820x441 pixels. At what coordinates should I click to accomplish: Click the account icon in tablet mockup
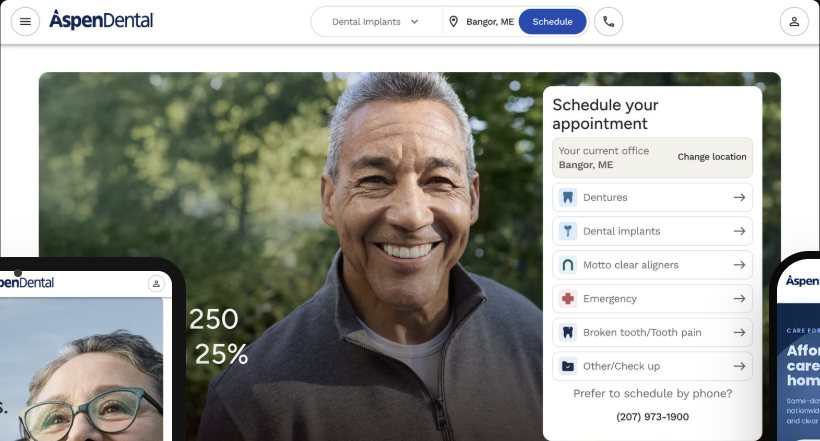156,284
